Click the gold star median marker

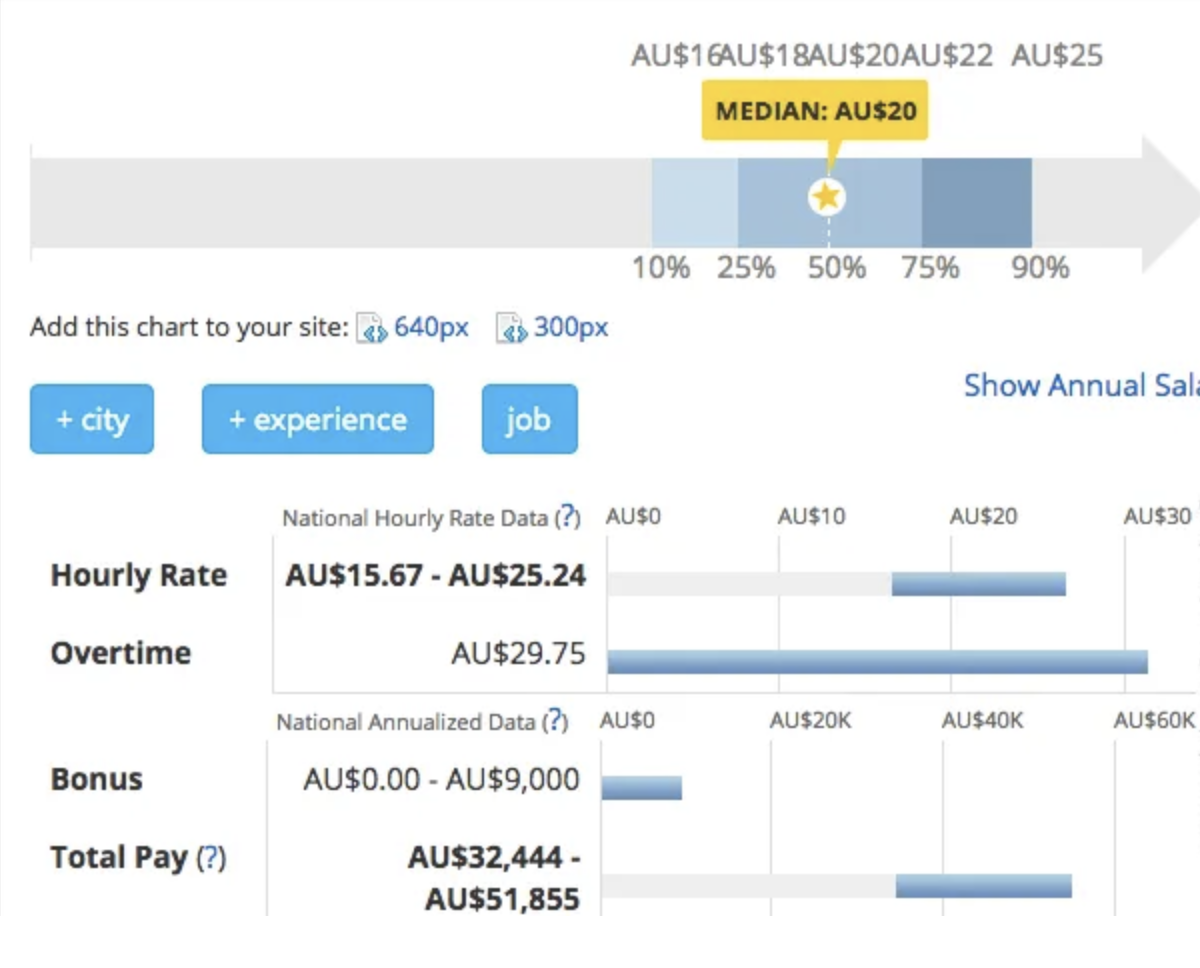click(826, 197)
